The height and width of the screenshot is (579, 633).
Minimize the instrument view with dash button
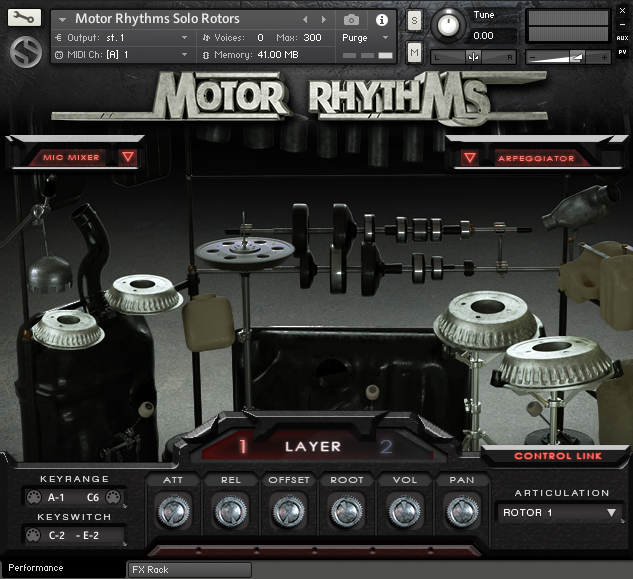(622, 24)
